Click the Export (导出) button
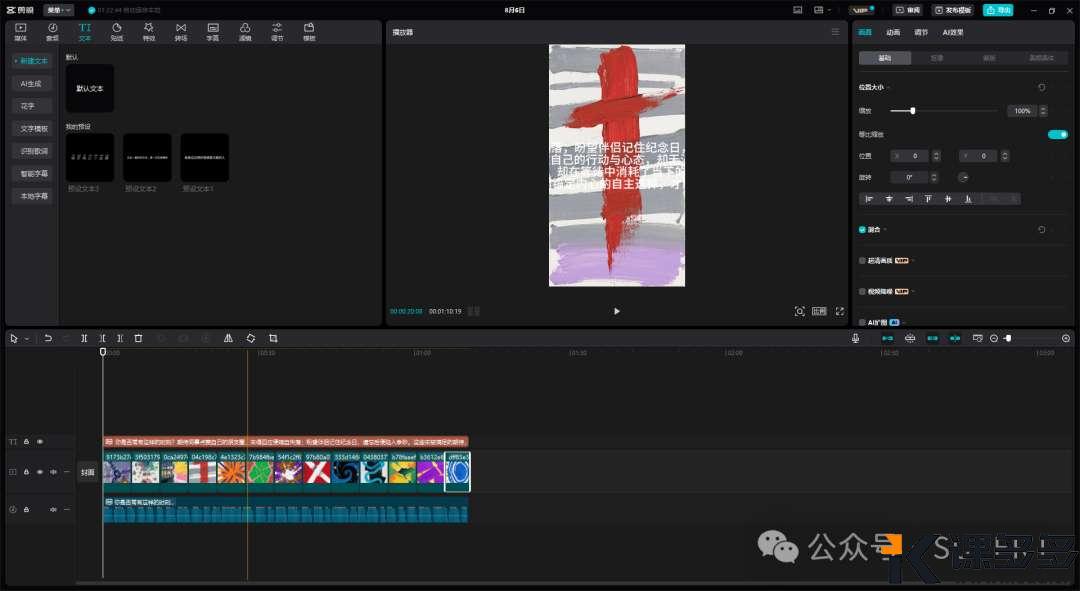 click(997, 10)
